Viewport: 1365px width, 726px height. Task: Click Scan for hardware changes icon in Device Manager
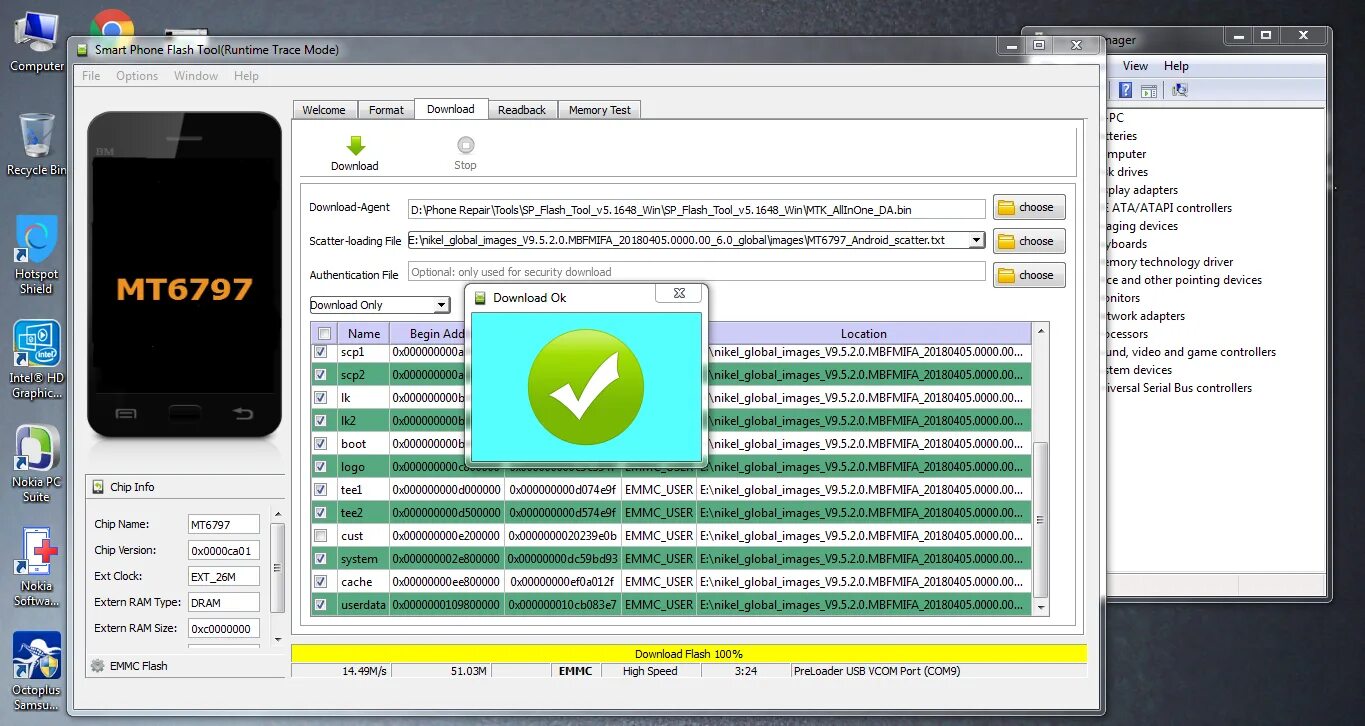[1179, 90]
